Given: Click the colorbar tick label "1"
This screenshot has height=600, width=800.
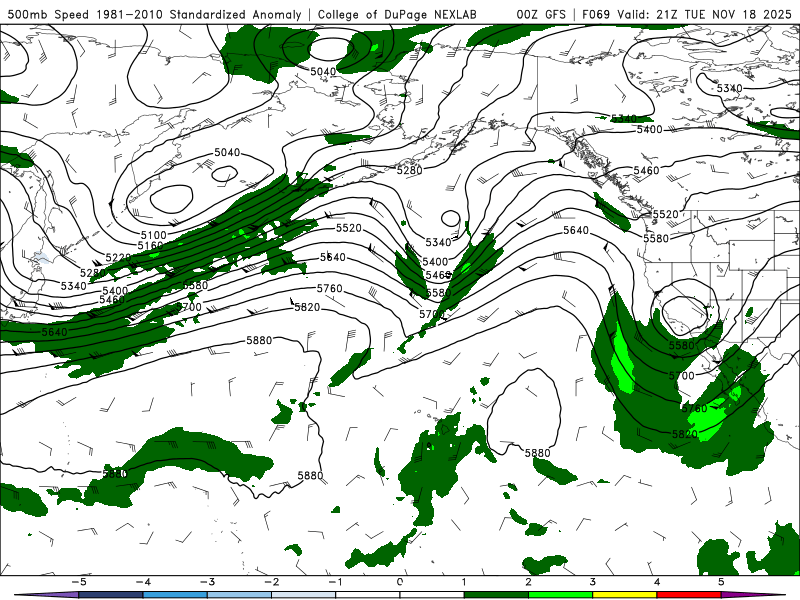Looking at the screenshot, I should click(x=464, y=582).
